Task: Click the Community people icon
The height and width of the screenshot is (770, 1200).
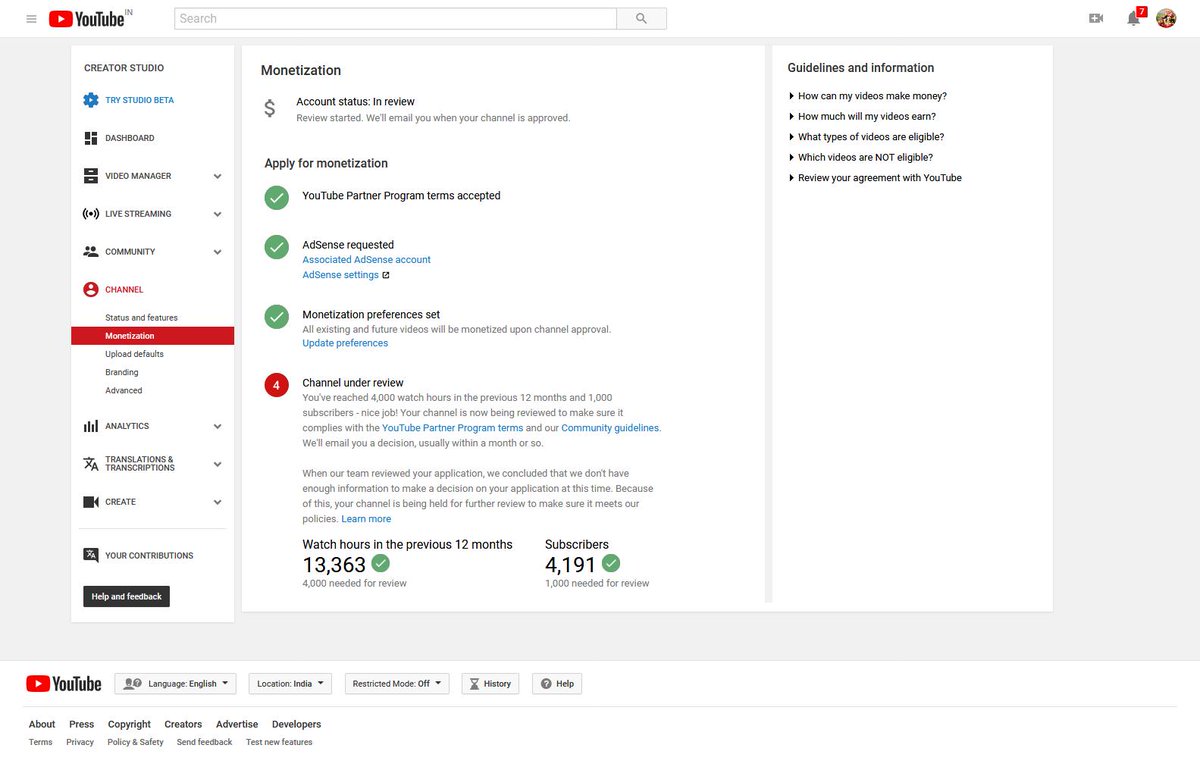Action: click(x=91, y=252)
